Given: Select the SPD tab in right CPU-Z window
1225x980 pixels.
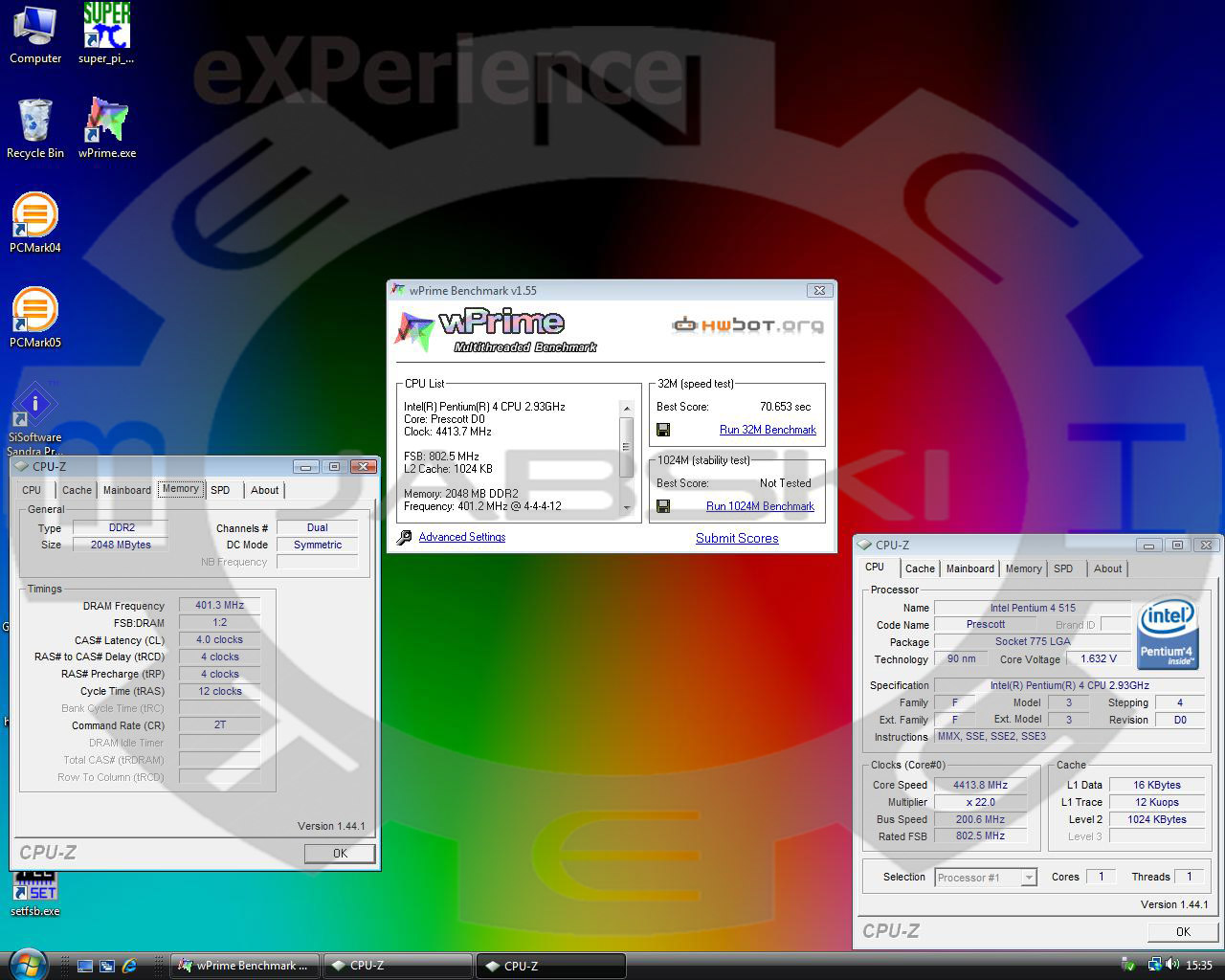Looking at the screenshot, I should click(1063, 568).
